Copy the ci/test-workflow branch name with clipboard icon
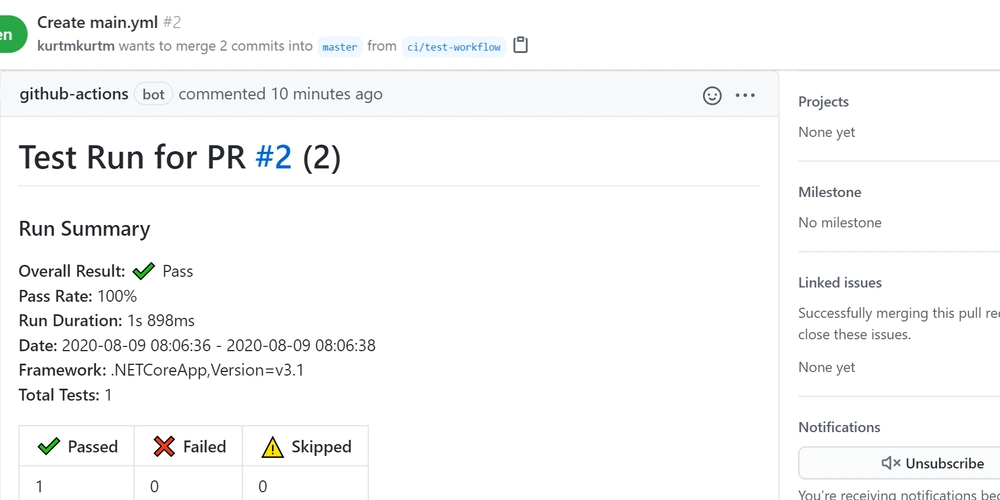1000x500 pixels. [x=520, y=45]
